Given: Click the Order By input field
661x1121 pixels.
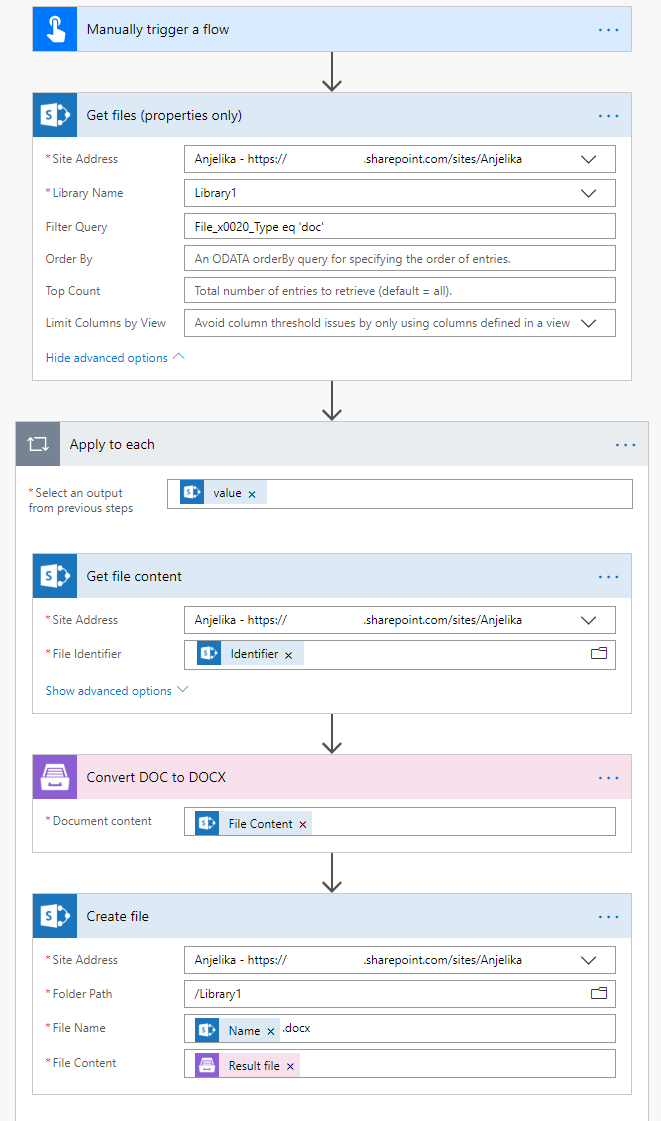Looking at the screenshot, I should pos(399,259).
